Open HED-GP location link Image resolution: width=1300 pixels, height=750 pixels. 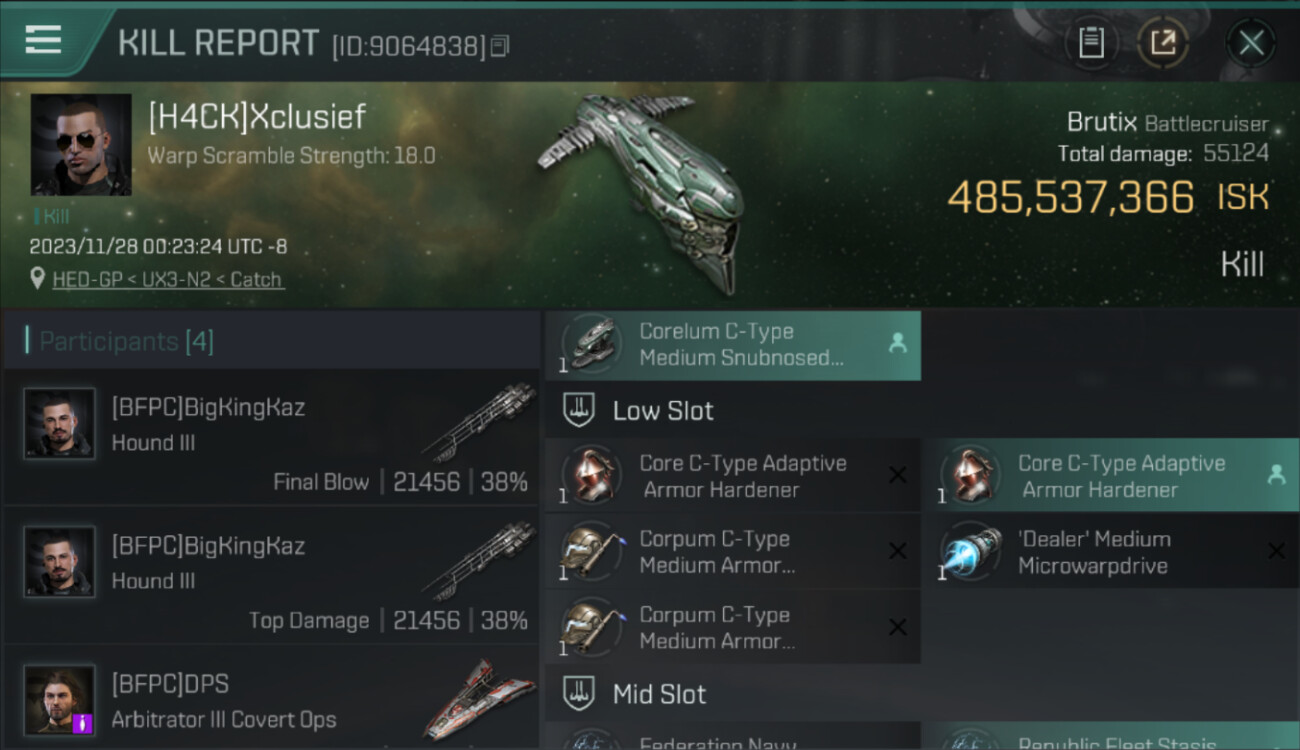pyautogui.click(x=168, y=280)
